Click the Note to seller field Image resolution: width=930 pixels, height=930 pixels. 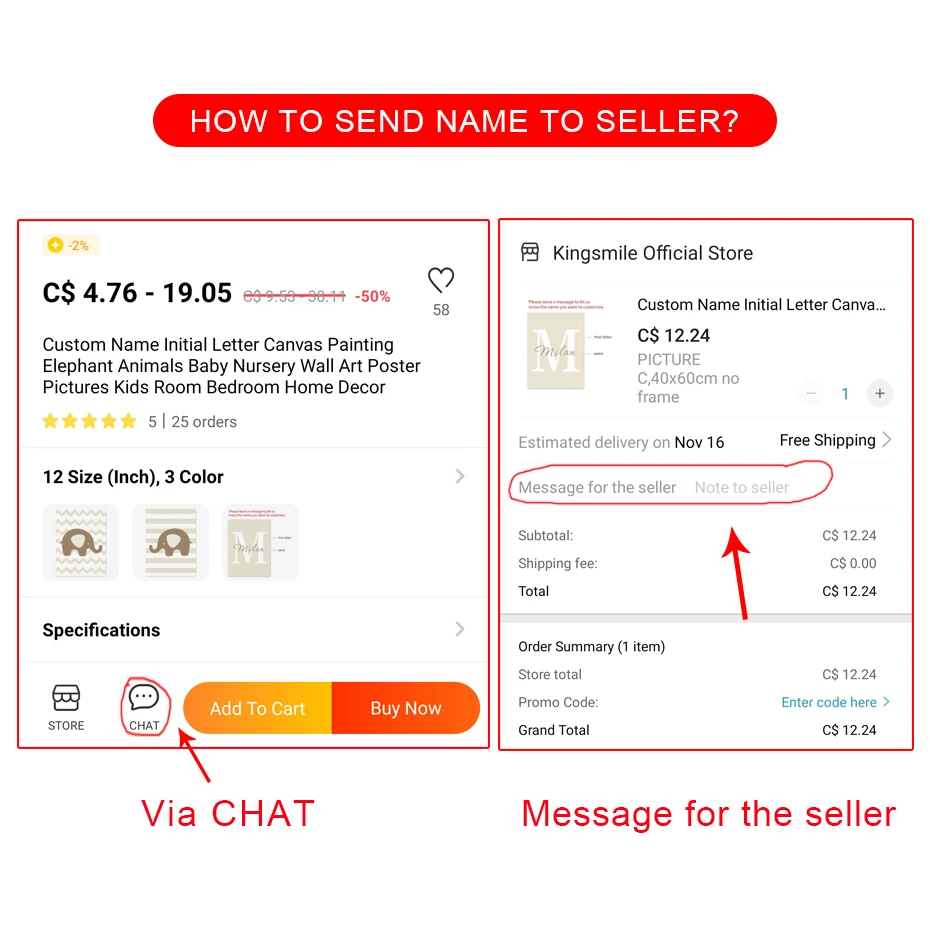point(741,488)
